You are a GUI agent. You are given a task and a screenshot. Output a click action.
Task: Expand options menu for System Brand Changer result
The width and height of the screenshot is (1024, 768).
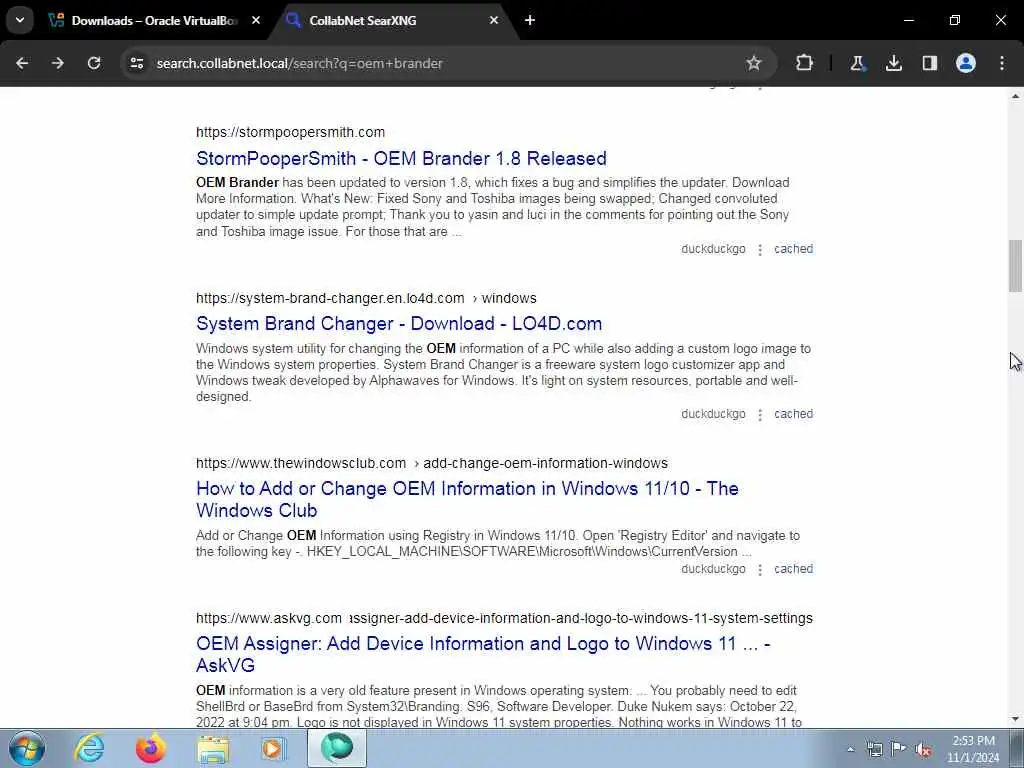[760, 415]
